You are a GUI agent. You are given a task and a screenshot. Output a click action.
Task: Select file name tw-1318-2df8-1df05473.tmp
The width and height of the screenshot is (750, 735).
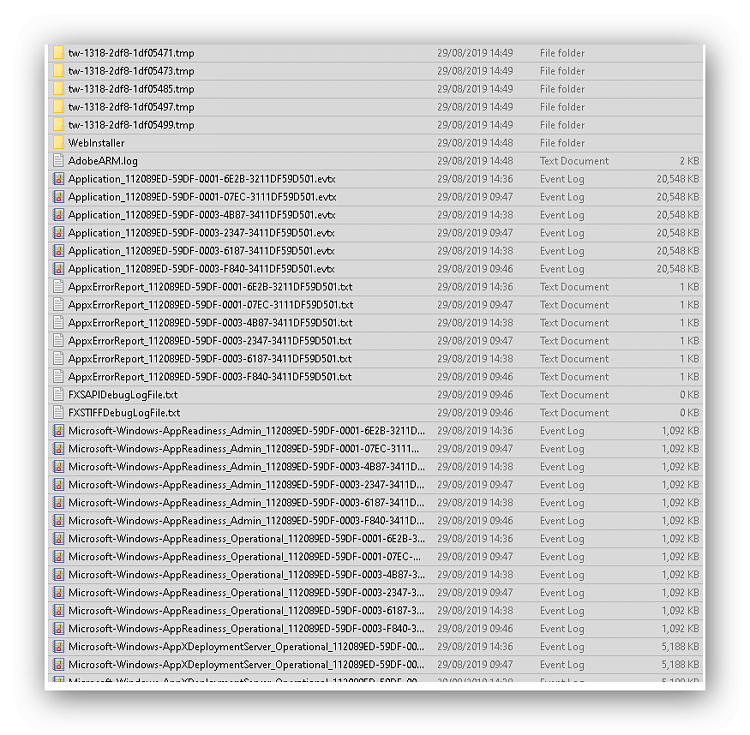click(x=131, y=71)
